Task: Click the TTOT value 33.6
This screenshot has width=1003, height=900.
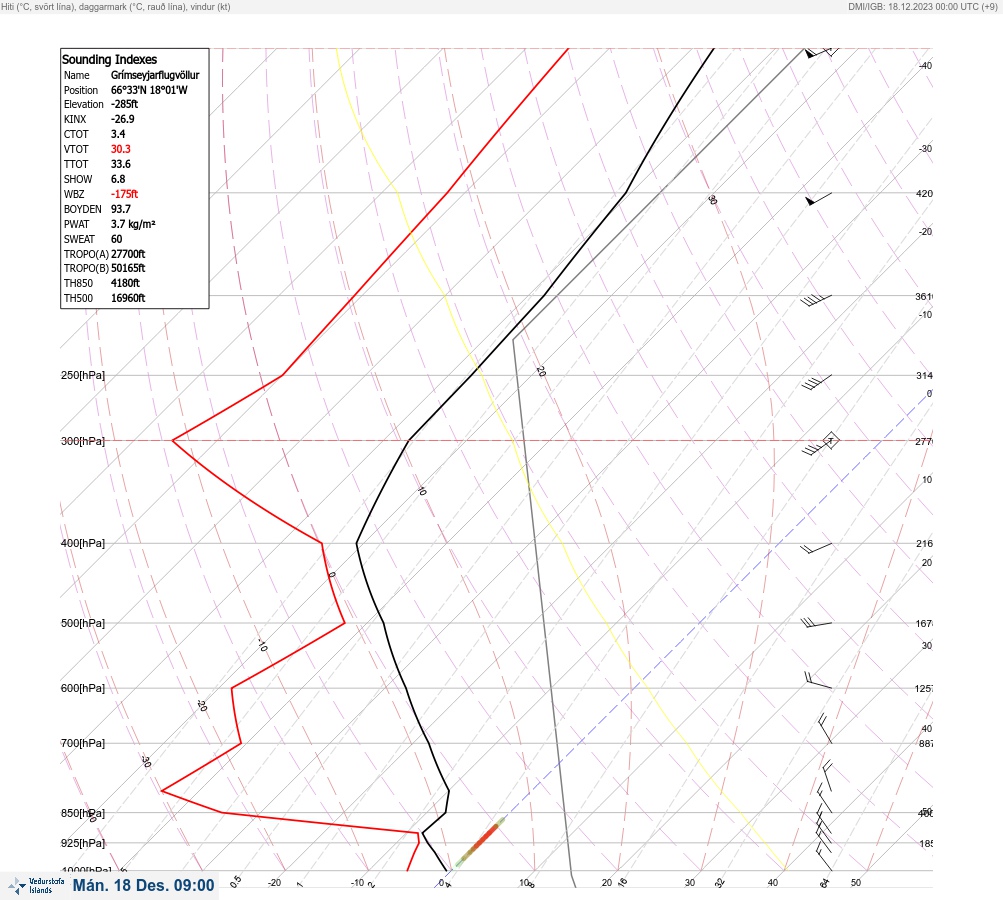Action: 121,164
